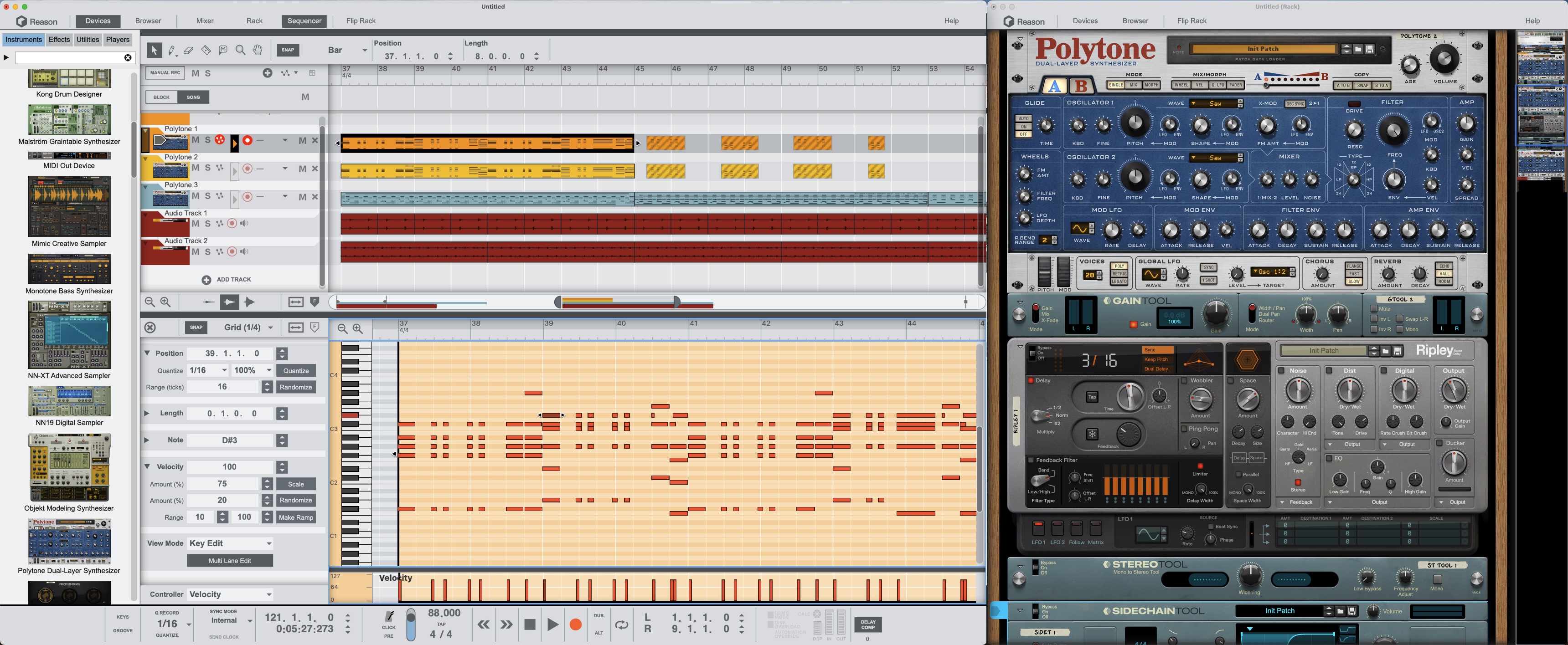
Task: Select the Magnifying Glass tool
Action: [x=240, y=51]
